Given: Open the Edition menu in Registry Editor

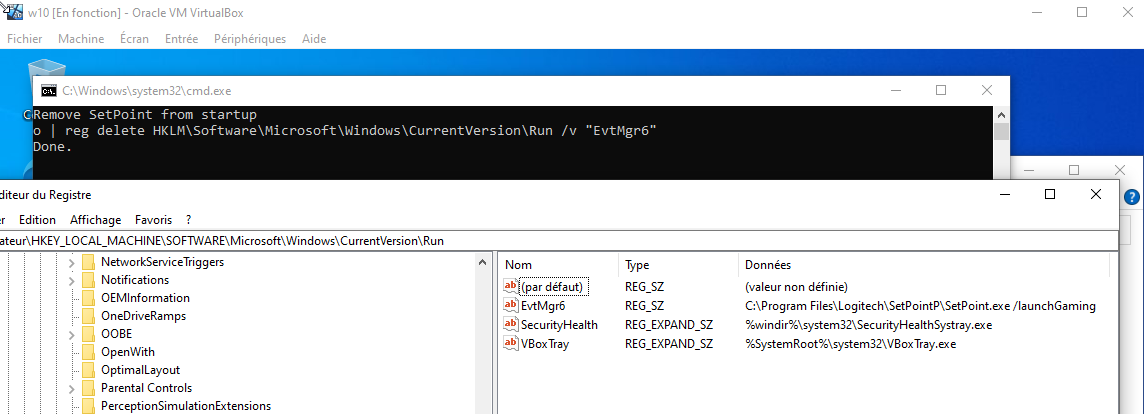Looking at the screenshot, I should pyautogui.click(x=37, y=219).
